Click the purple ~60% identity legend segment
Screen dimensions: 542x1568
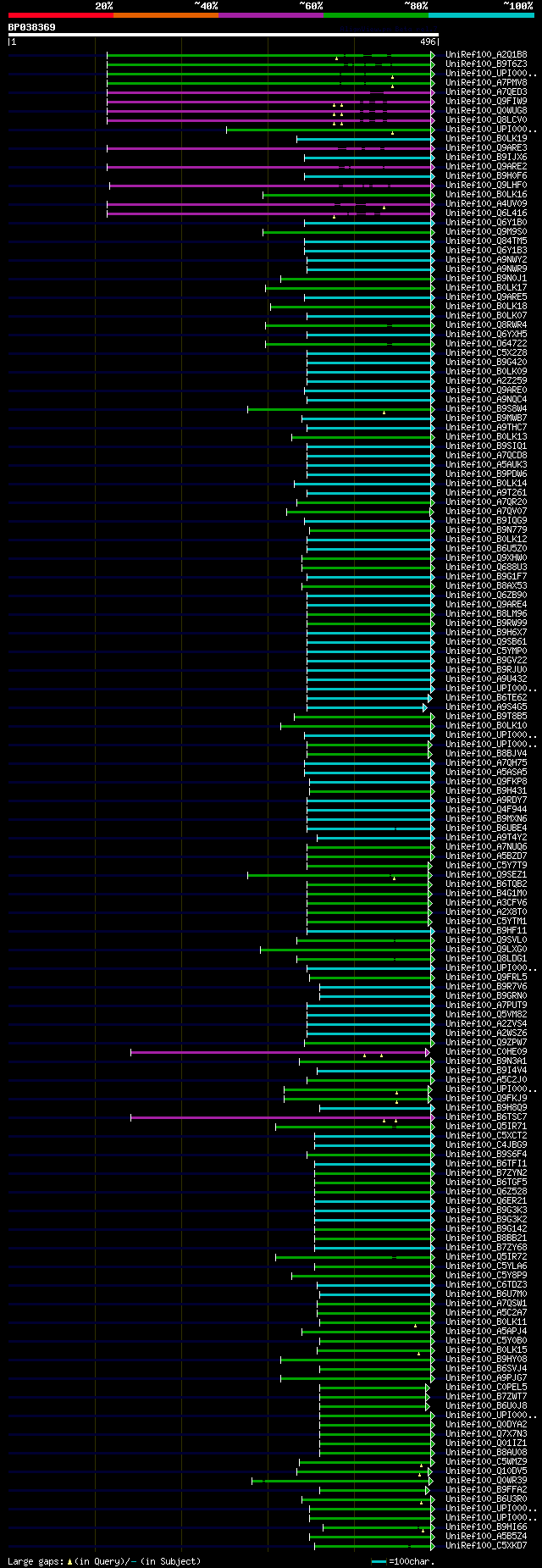271,15
